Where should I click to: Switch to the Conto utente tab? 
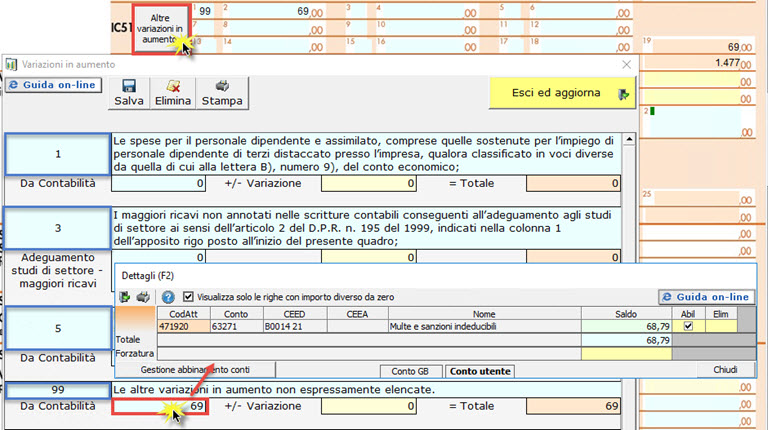(480, 371)
